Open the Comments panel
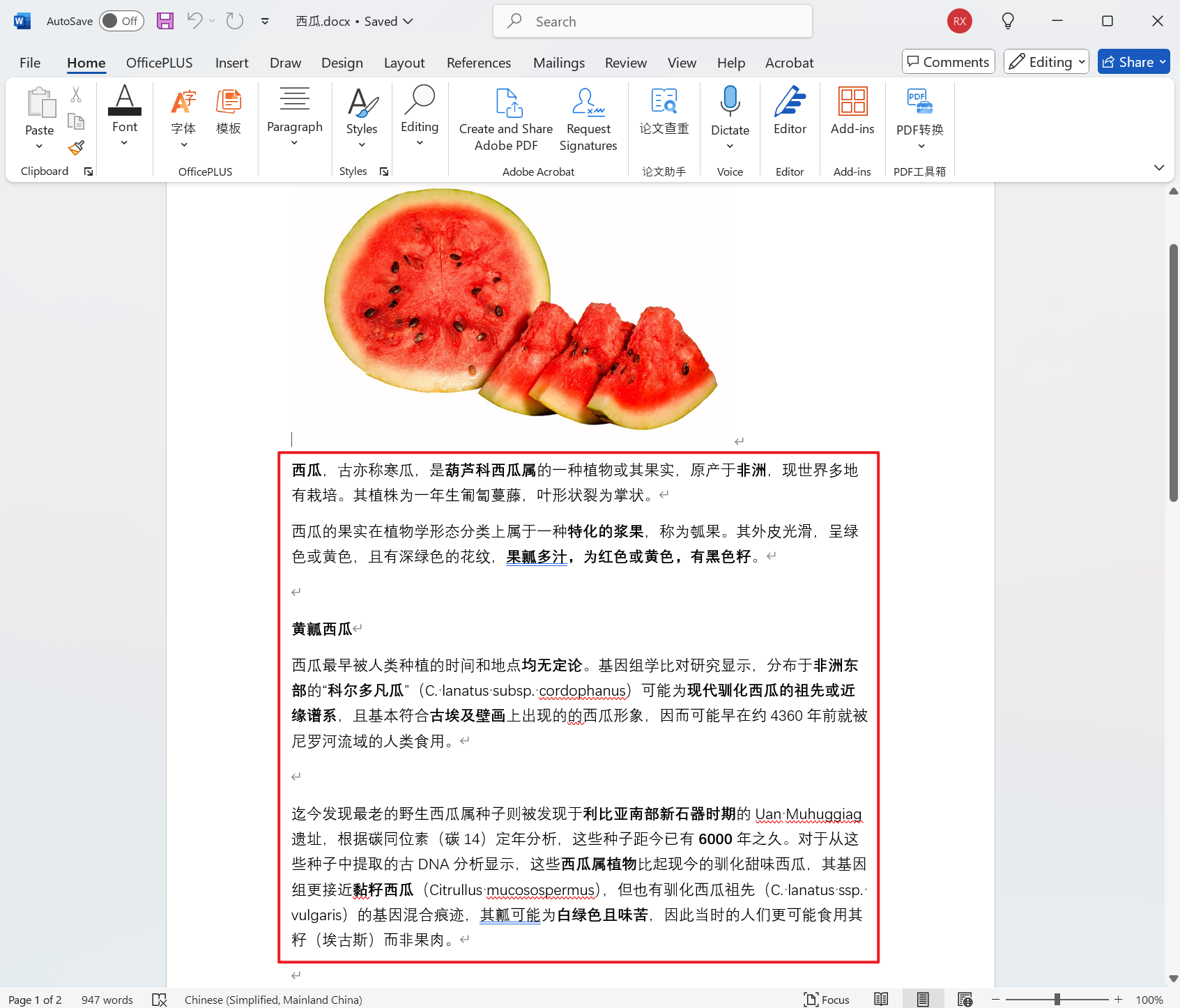 pos(947,61)
